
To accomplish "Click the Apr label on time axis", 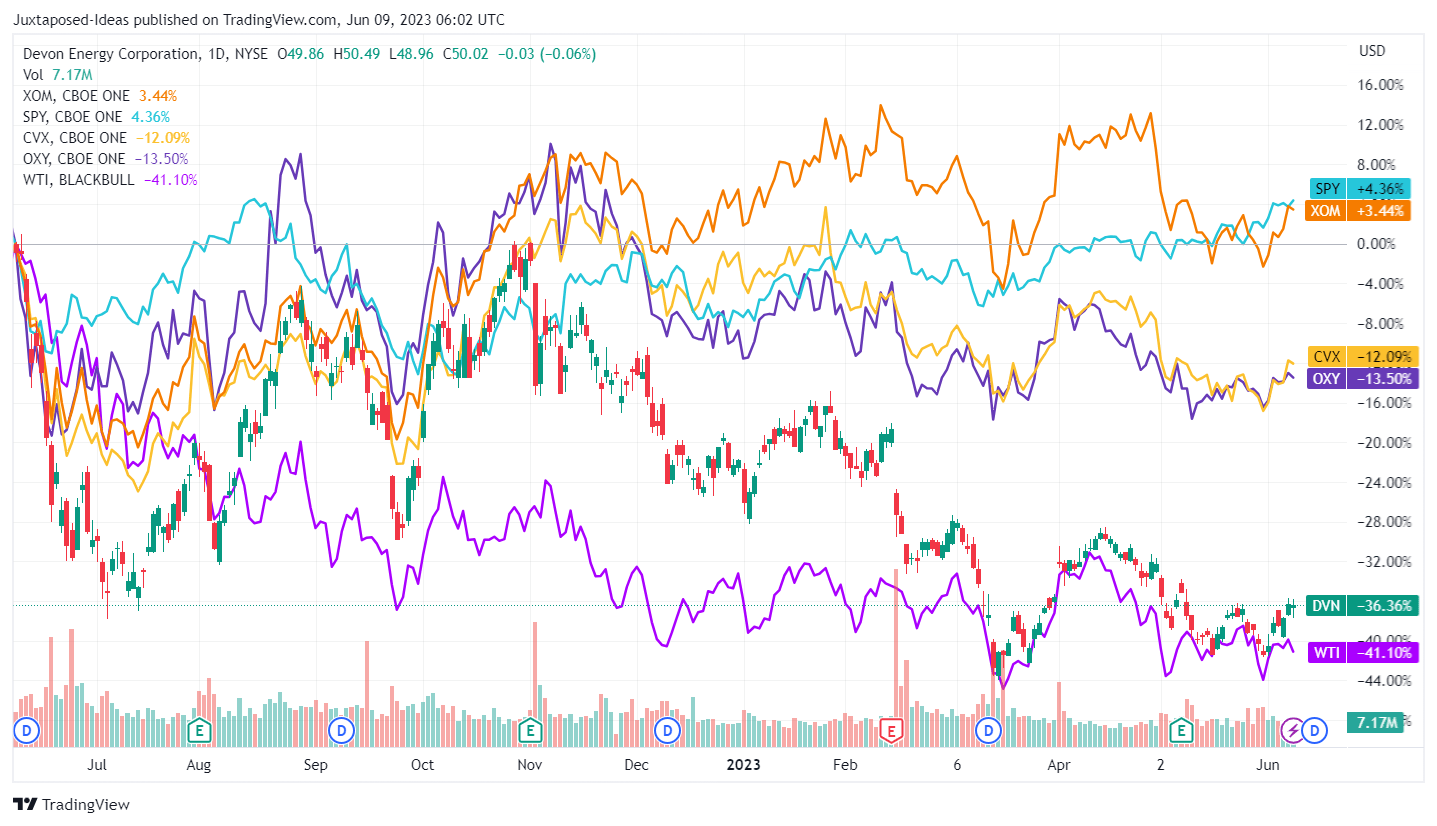I will pos(1058,765).
